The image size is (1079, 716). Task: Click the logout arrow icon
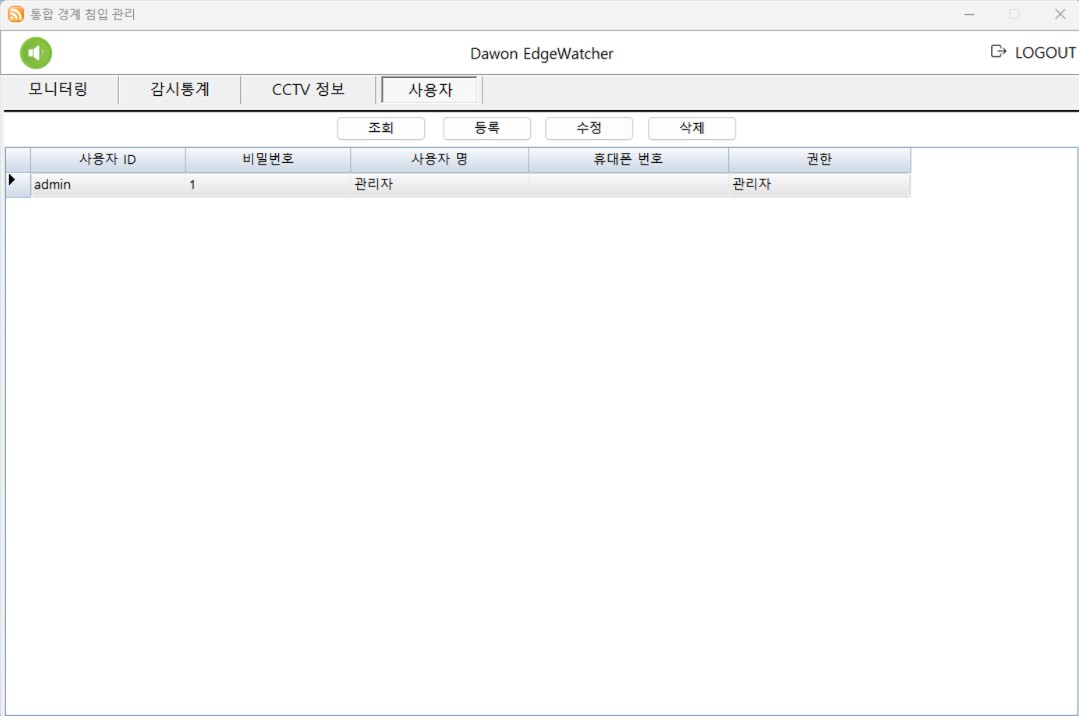pyautogui.click(x=998, y=52)
